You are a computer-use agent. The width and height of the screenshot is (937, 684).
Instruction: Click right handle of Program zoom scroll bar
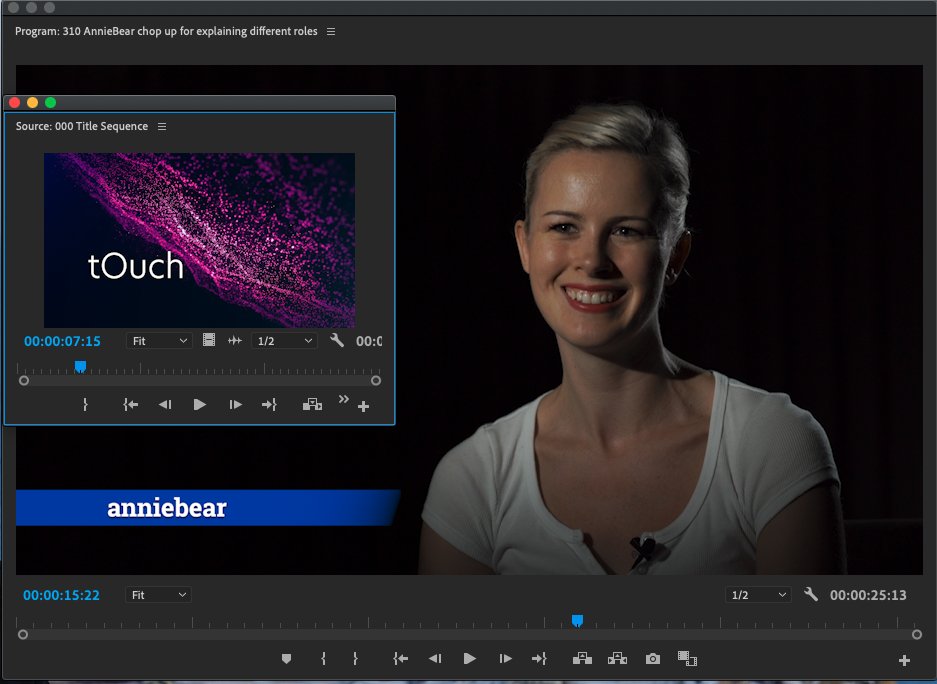[917, 634]
